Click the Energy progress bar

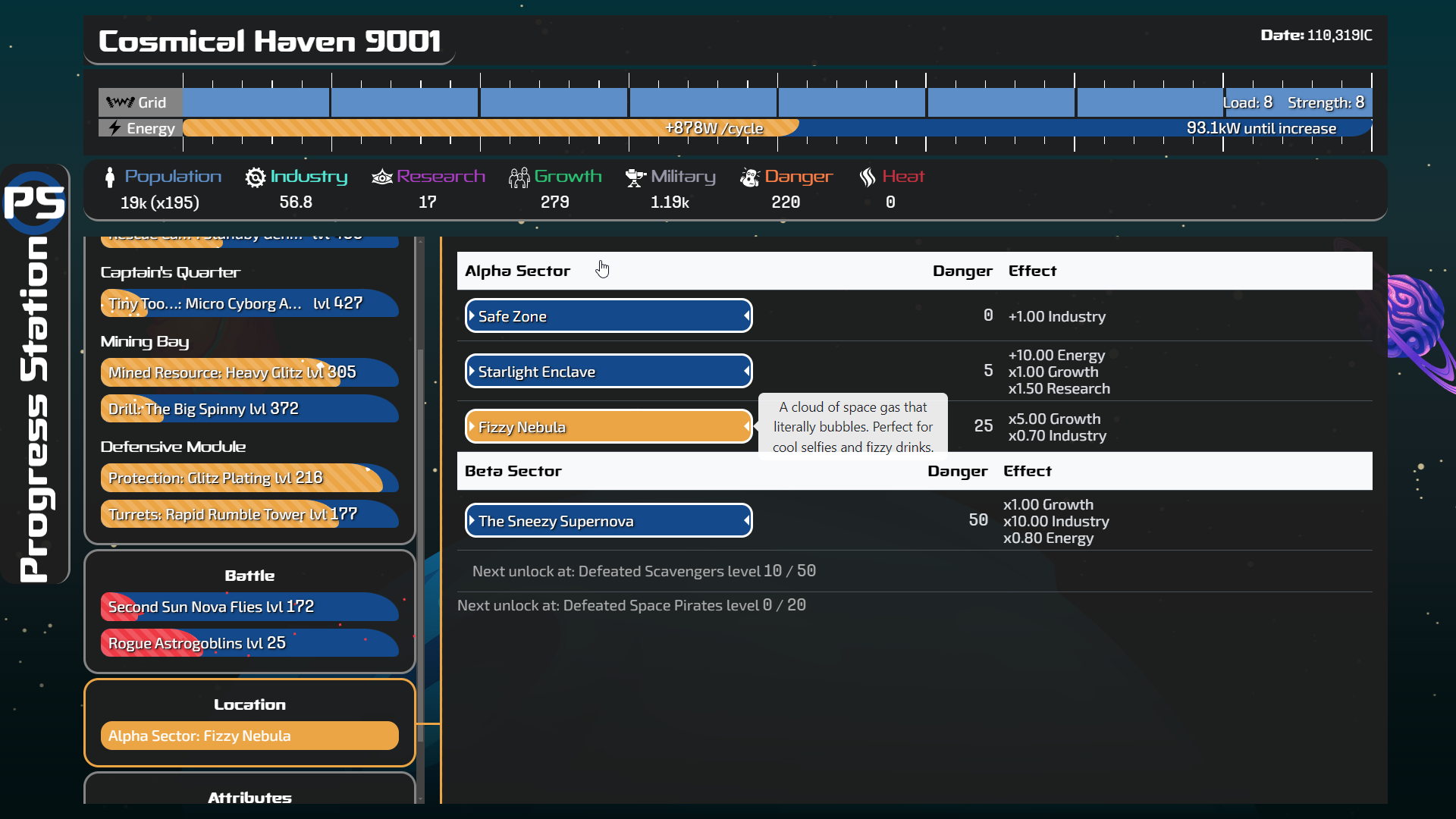(777, 128)
